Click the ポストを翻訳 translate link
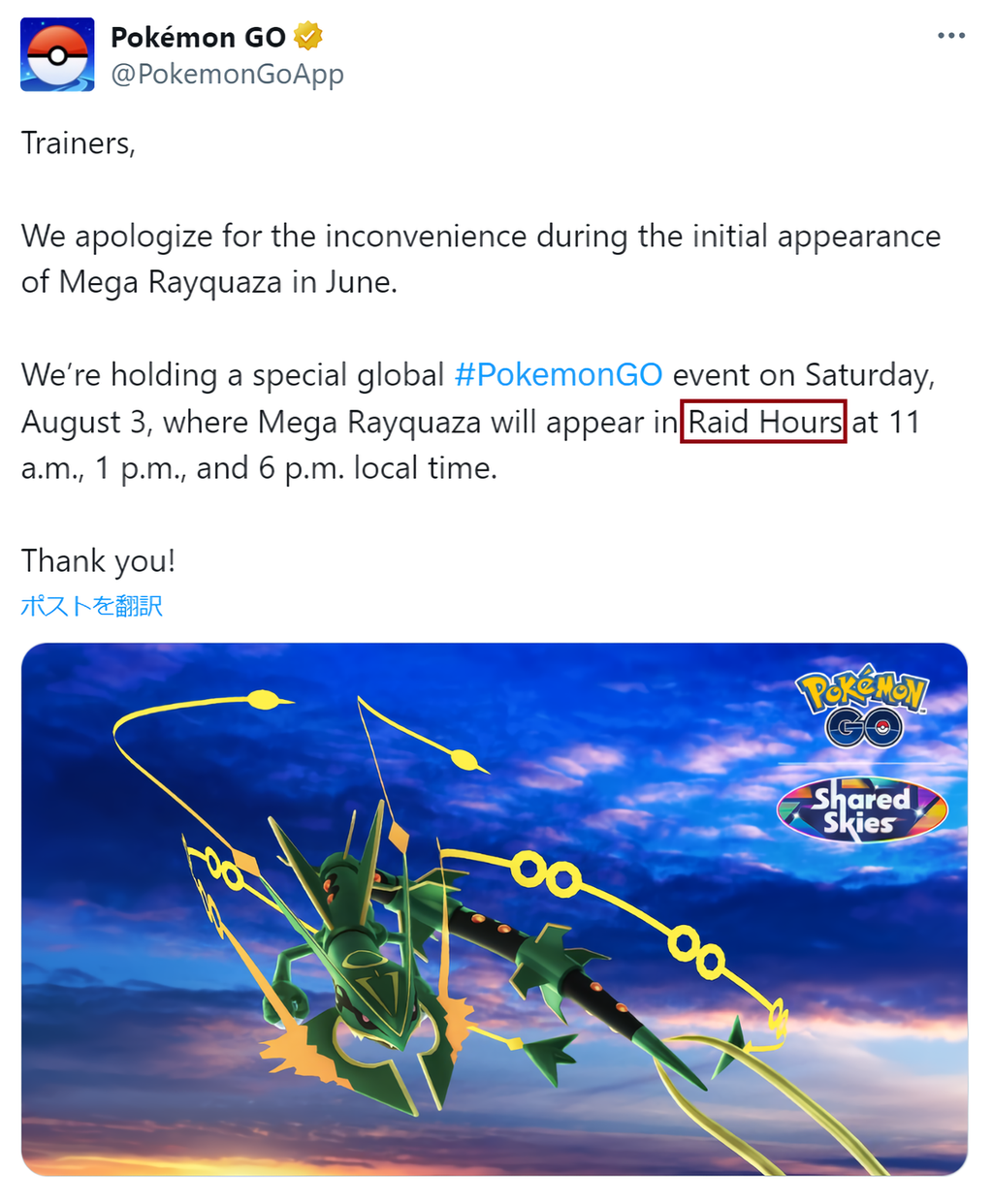 (x=91, y=606)
